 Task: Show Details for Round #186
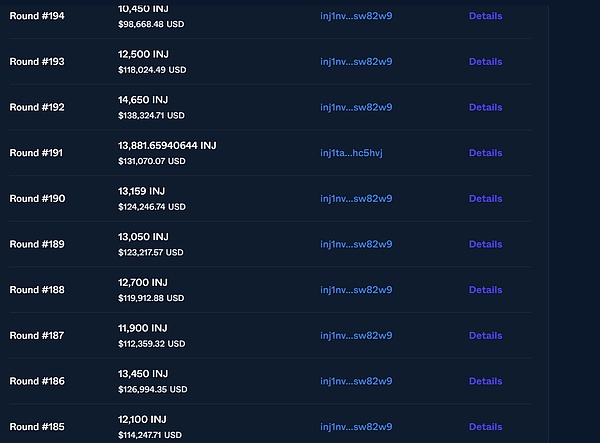[x=485, y=381]
